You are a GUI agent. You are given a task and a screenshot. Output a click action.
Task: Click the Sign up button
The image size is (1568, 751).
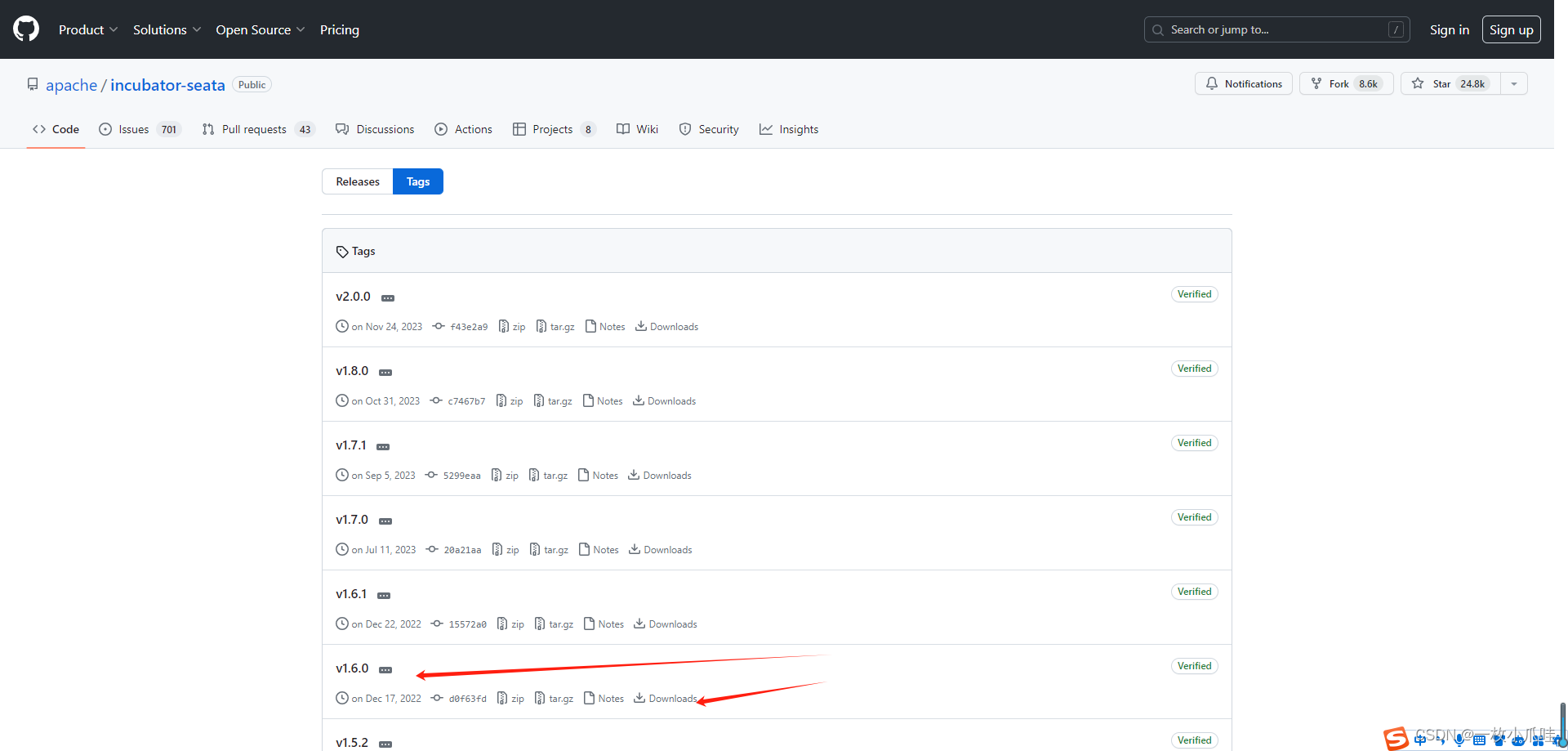coord(1511,29)
